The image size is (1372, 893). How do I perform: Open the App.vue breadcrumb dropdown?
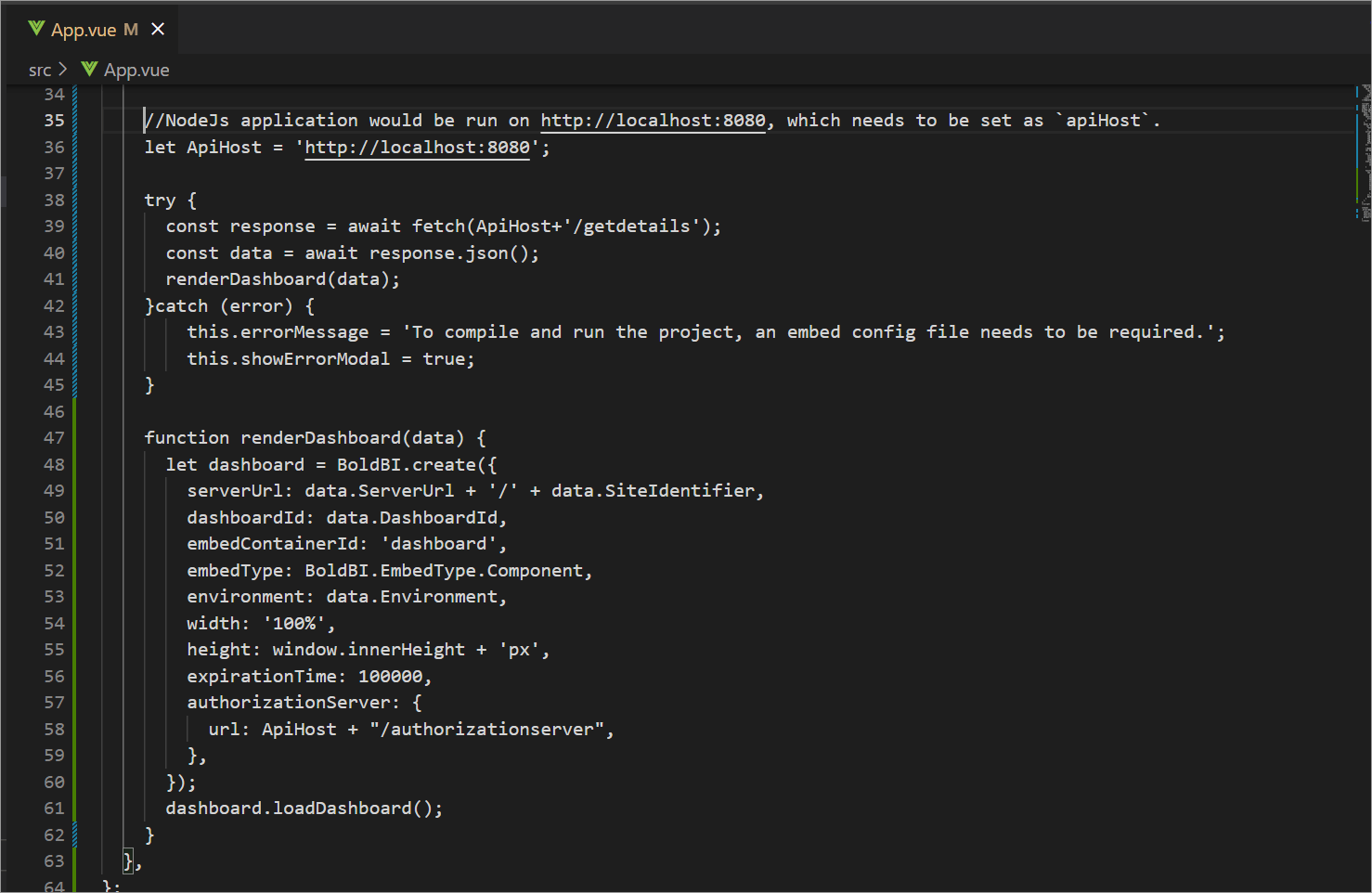tap(136, 69)
